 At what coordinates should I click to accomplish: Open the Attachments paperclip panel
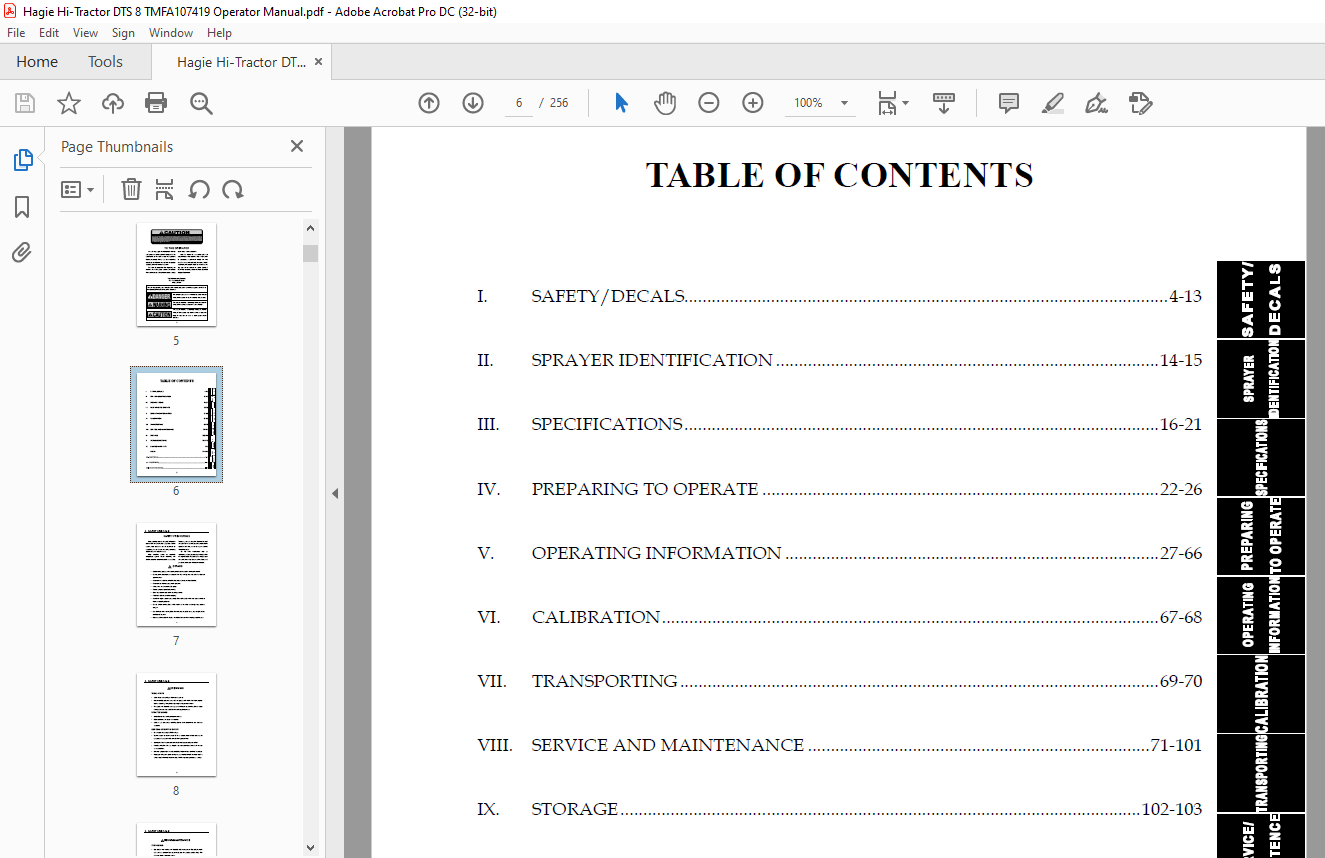pyautogui.click(x=22, y=253)
